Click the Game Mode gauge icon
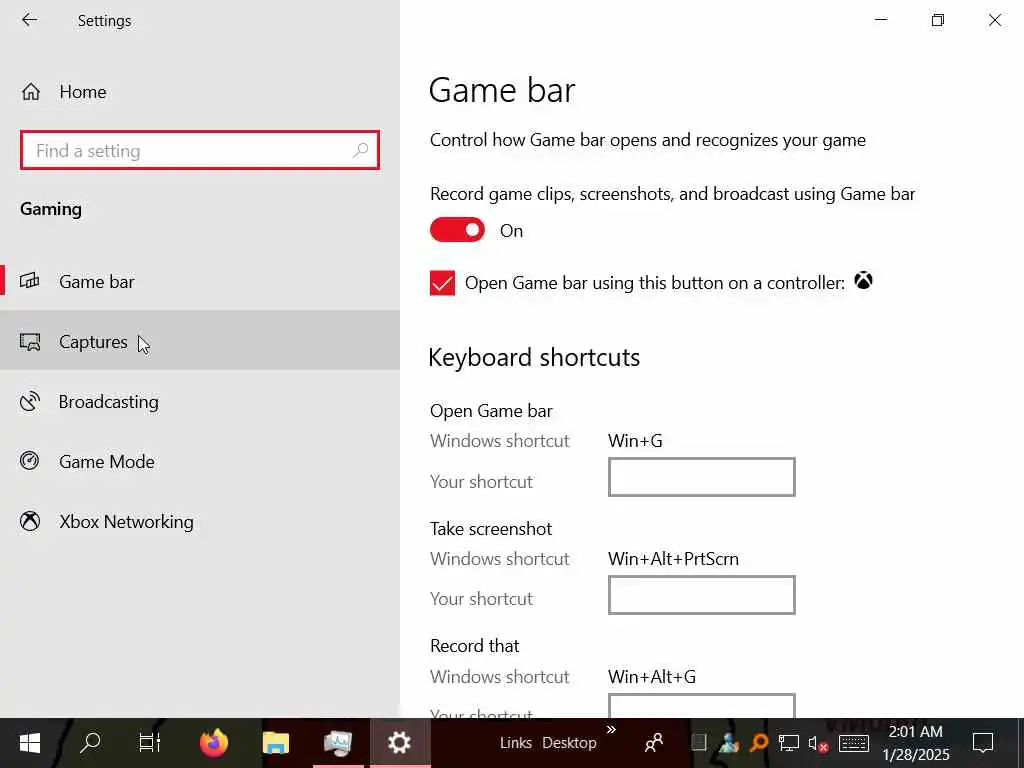 click(30, 461)
